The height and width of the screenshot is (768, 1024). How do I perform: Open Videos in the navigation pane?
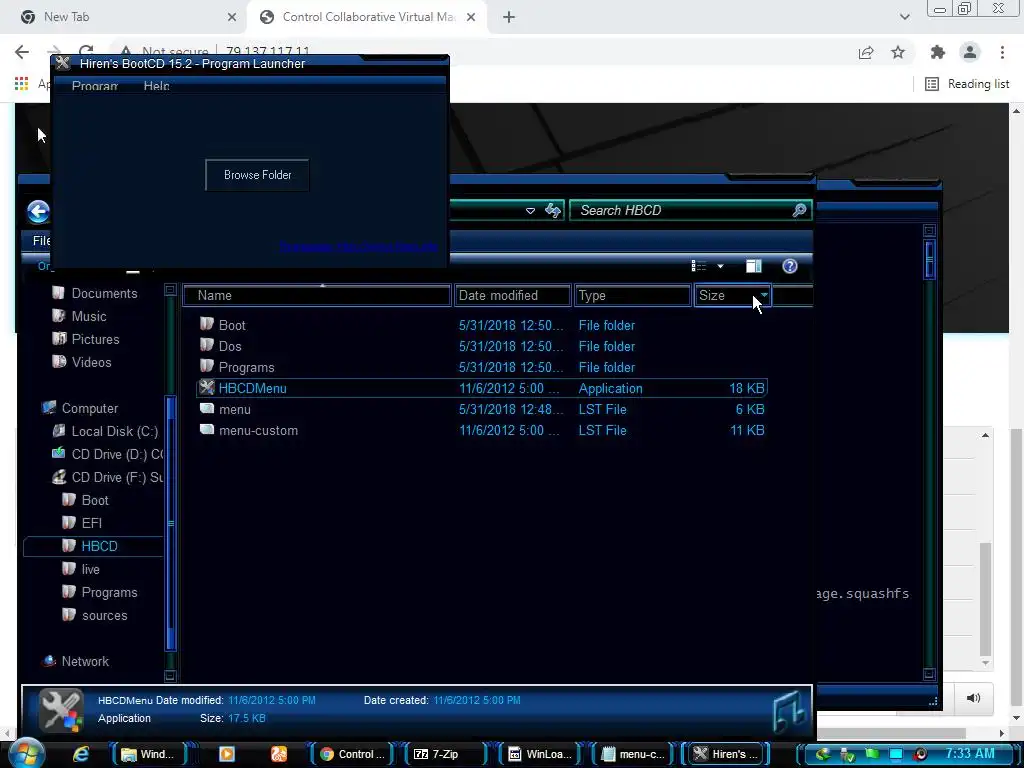[x=91, y=362]
